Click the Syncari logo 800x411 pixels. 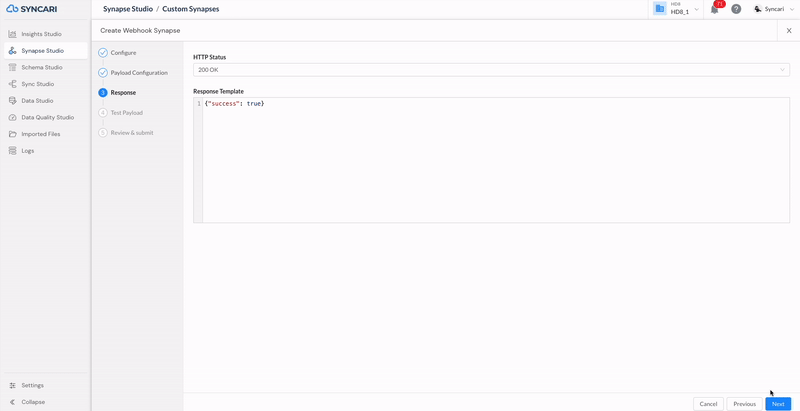coord(32,9)
